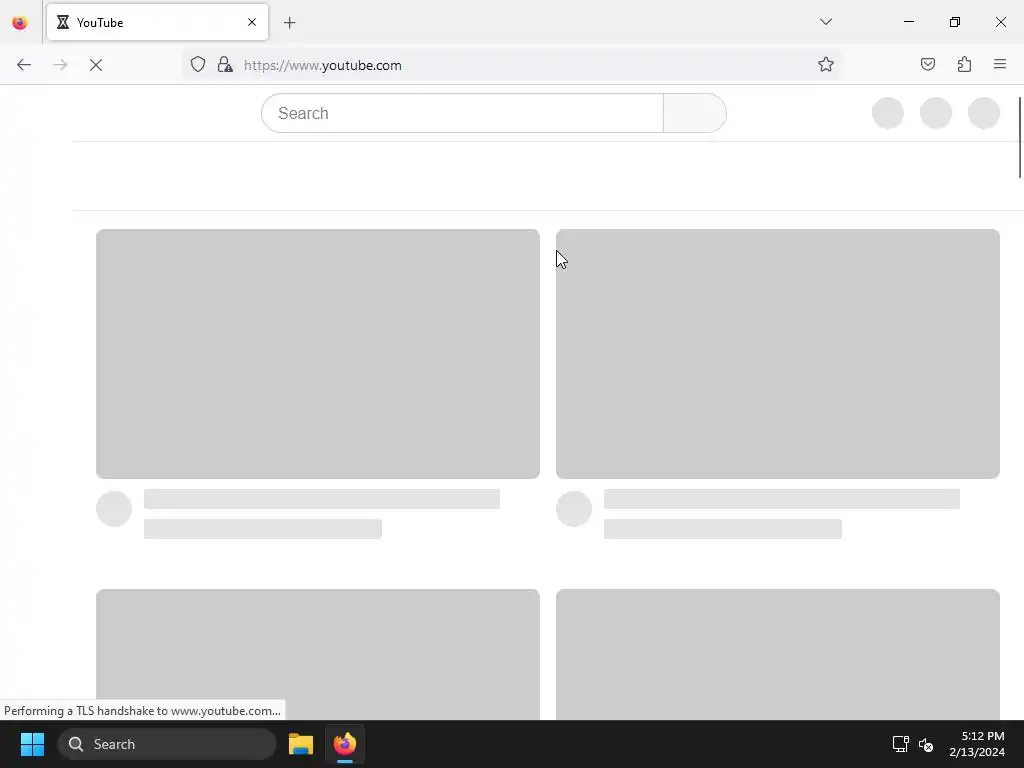Minimize the Firefox window

coord(908,22)
